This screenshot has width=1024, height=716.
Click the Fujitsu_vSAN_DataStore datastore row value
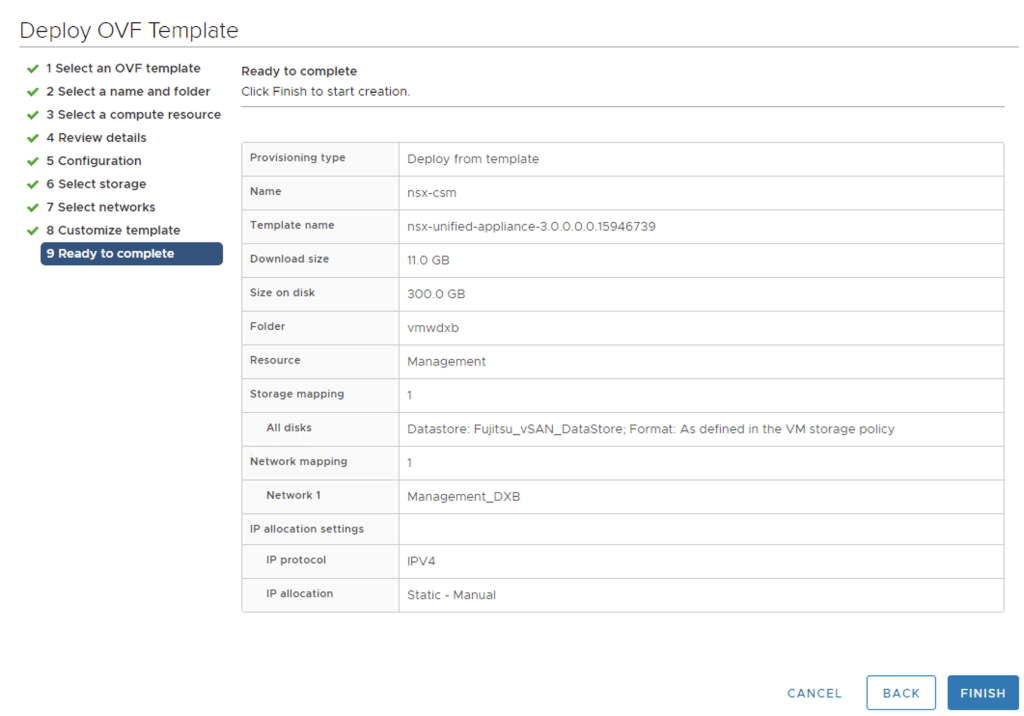pyautogui.click(x=650, y=429)
